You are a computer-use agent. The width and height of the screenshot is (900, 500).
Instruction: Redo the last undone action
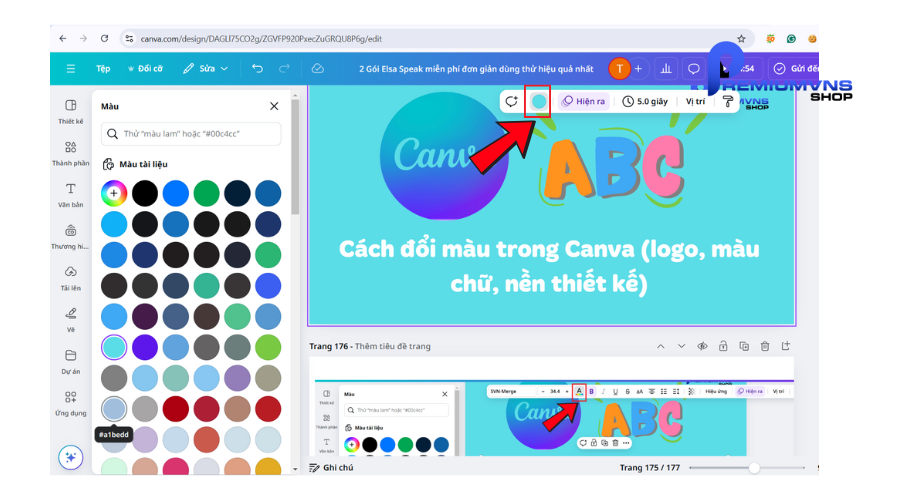[284, 68]
